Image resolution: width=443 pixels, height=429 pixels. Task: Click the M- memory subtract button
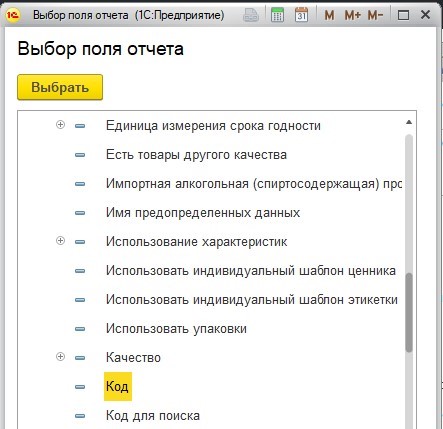[x=375, y=15]
